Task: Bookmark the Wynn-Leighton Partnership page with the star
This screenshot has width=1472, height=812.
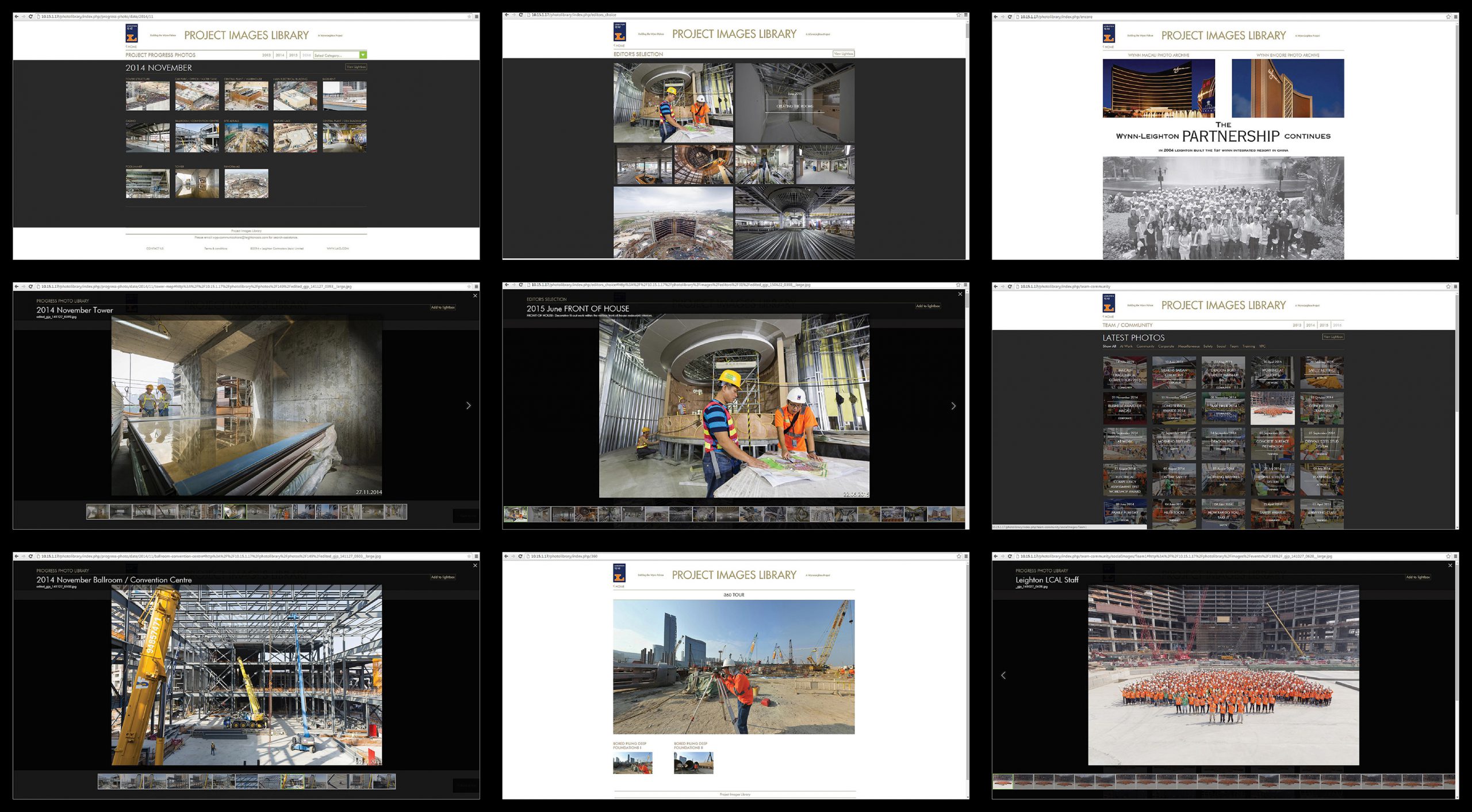Action: pos(1448,17)
